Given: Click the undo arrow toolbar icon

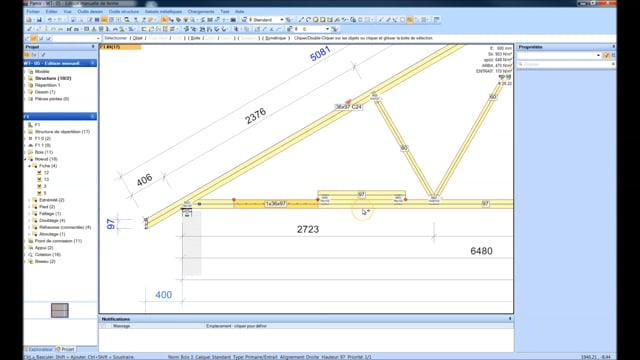Looking at the screenshot, I should tap(50, 20).
